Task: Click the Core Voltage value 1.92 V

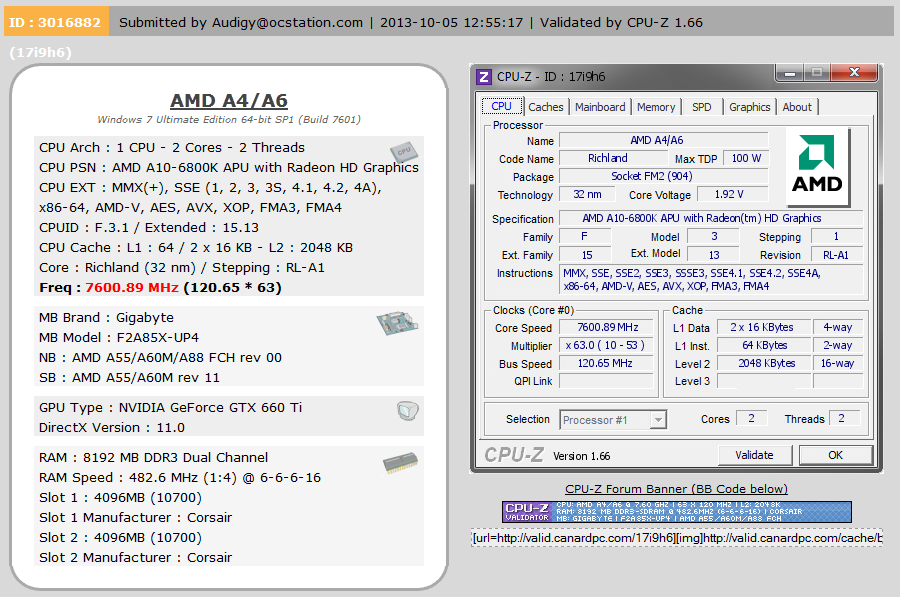Action: click(732, 194)
